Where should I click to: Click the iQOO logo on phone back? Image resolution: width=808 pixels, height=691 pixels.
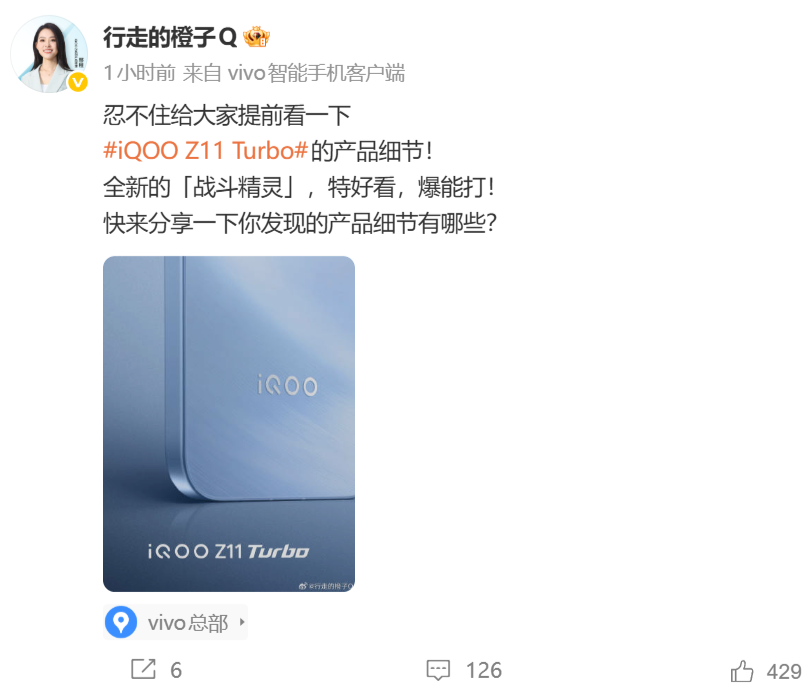click(288, 385)
